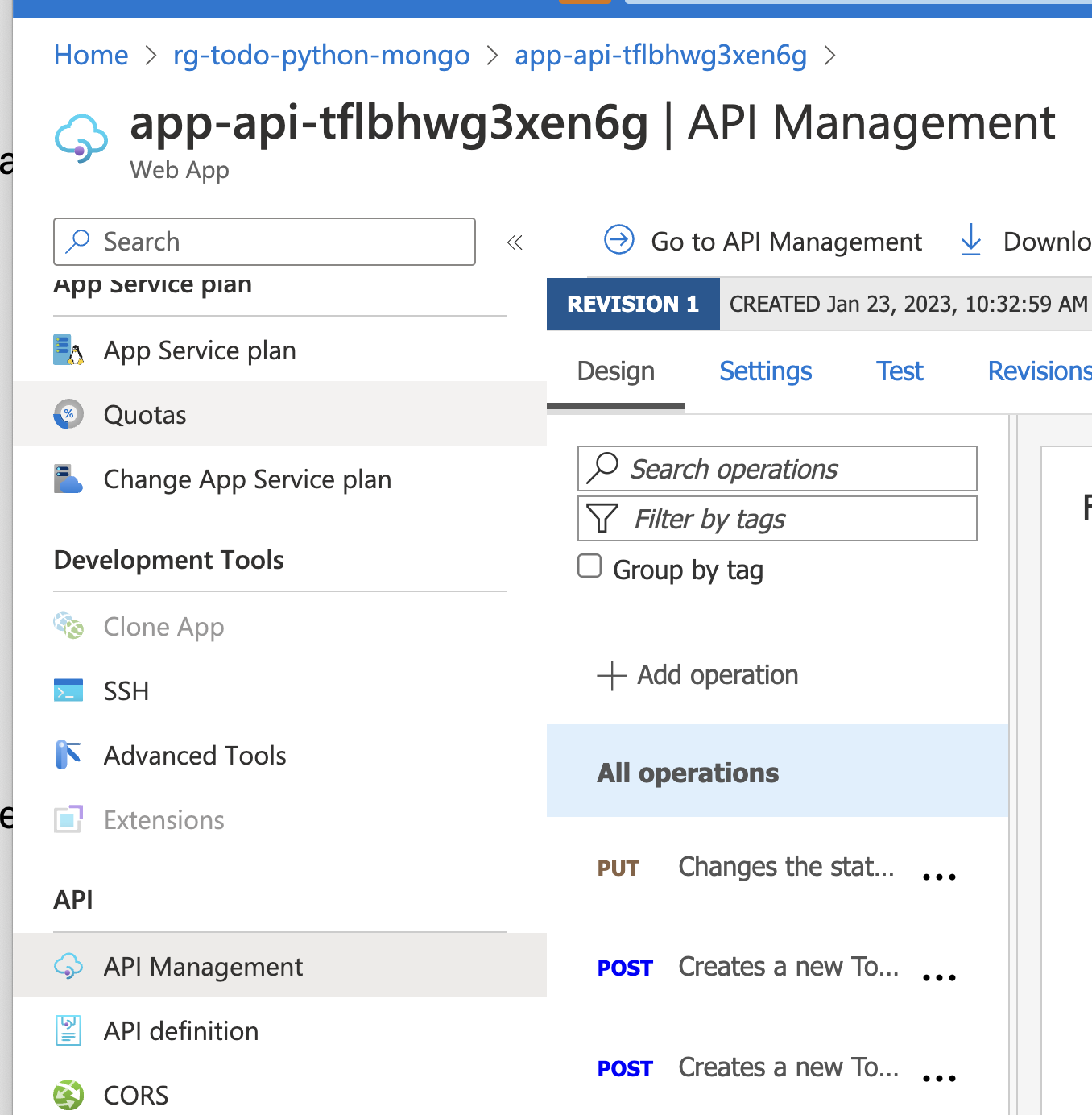Open options for Creates a new To POST operation
Viewport: 1092px width, 1115px height.
(938, 976)
